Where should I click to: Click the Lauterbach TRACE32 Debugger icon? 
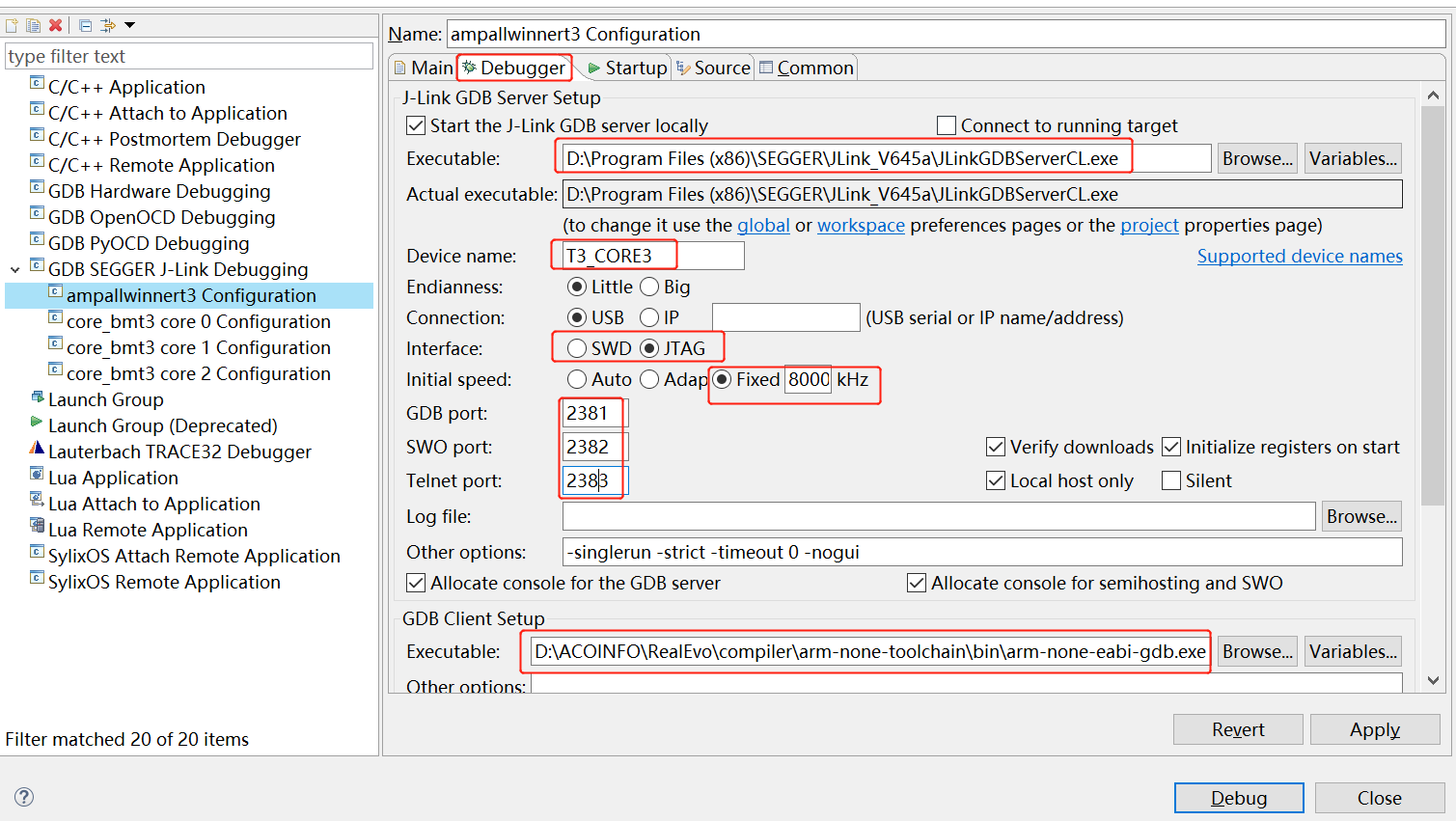click(37, 449)
